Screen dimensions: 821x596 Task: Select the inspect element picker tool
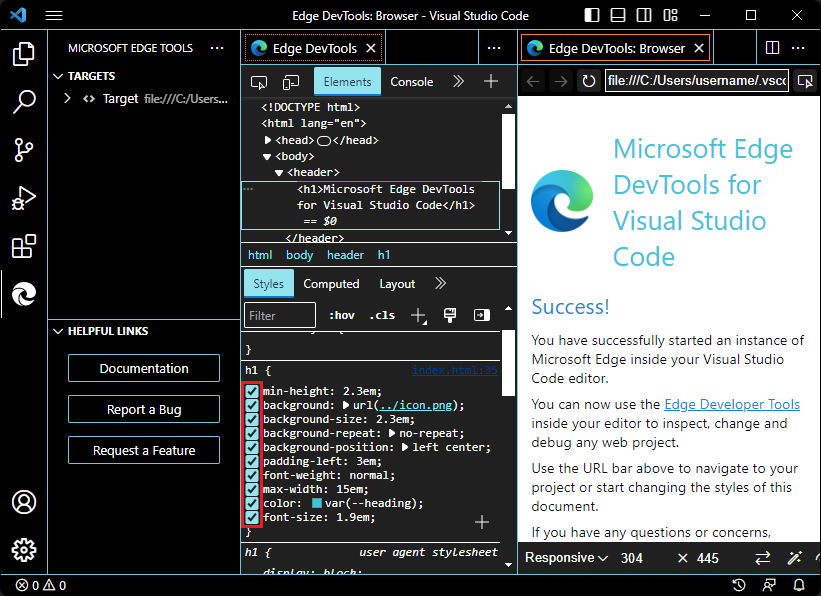[x=260, y=79]
